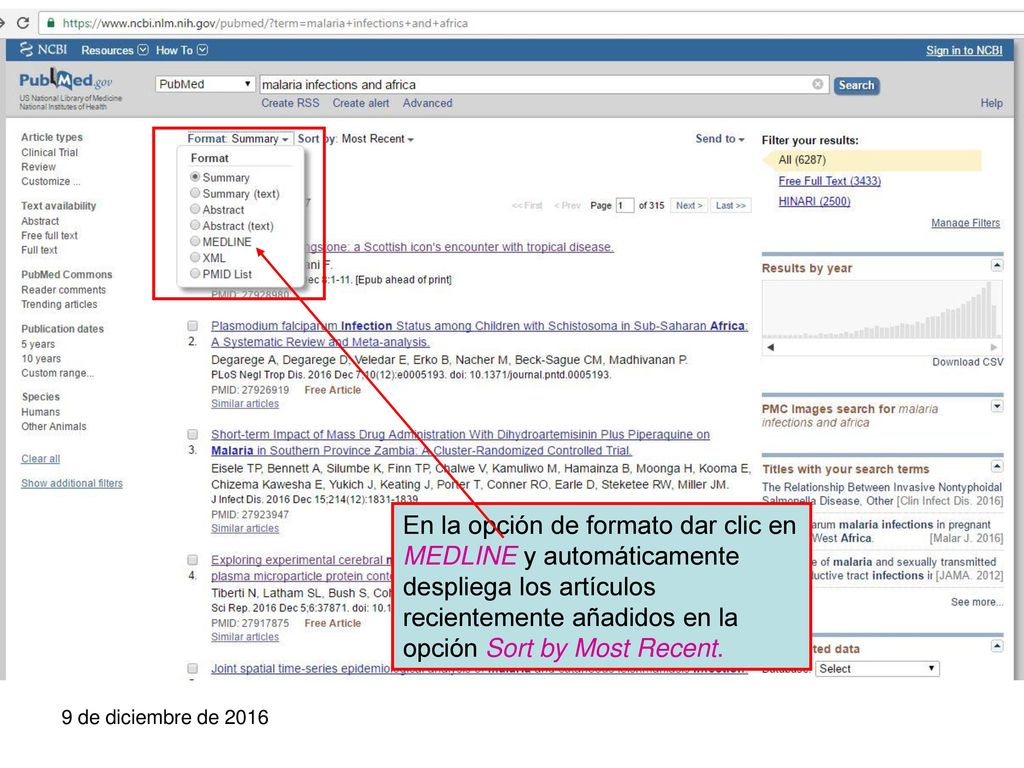Image resolution: width=1024 pixels, height=768 pixels.
Task: Choose the XML format option
Action: [x=195, y=257]
